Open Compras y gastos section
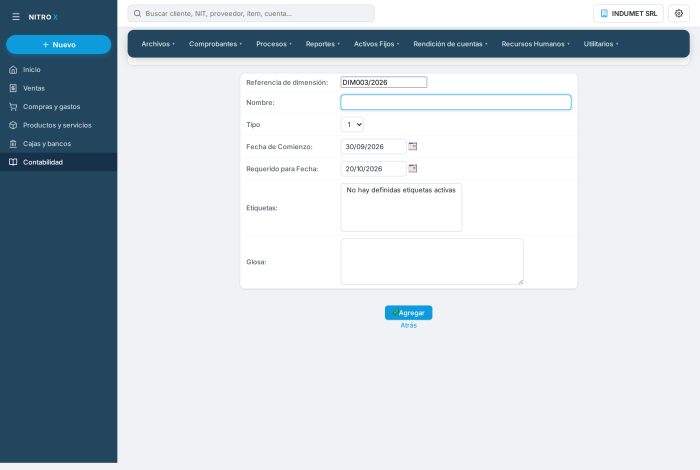Image resolution: width=700 pixels, height=470 pixels. tap(58, 107)
